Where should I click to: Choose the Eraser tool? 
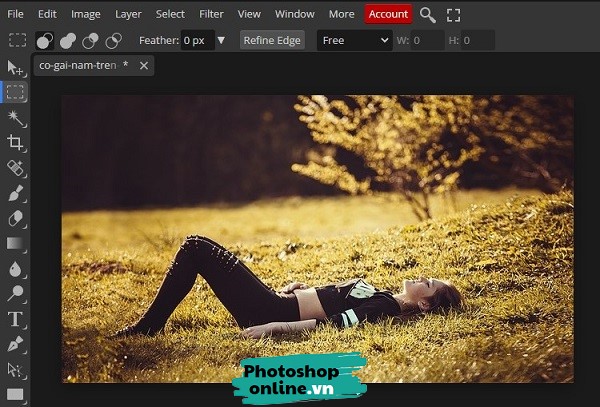[x=15, y=218]
